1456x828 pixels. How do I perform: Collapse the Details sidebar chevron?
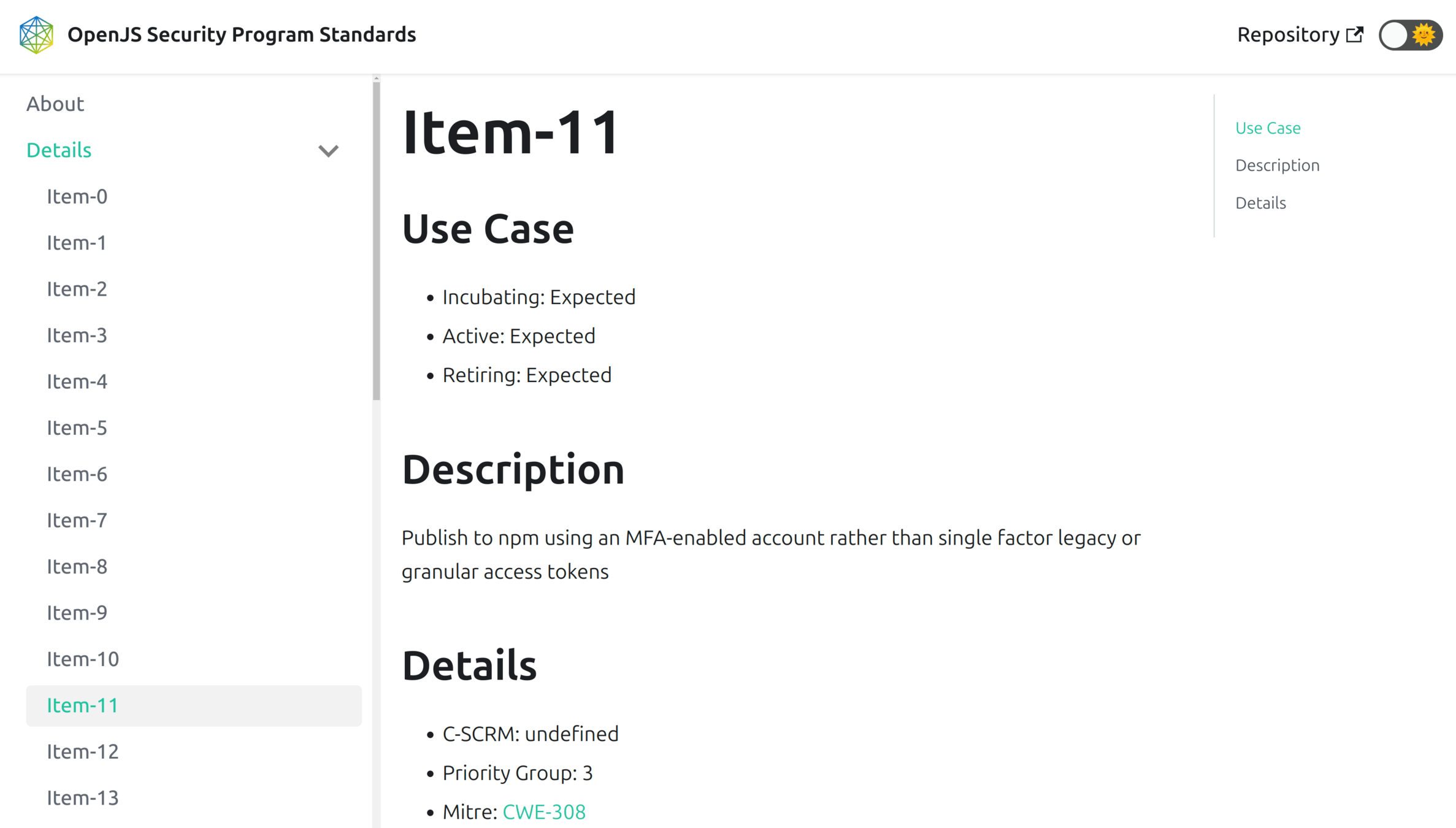point(328,151)
